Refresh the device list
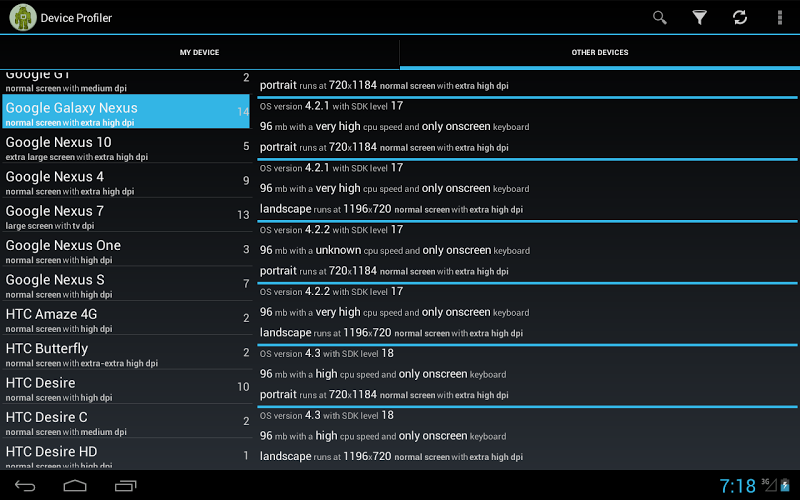The image size is (800, 500). 740,17
